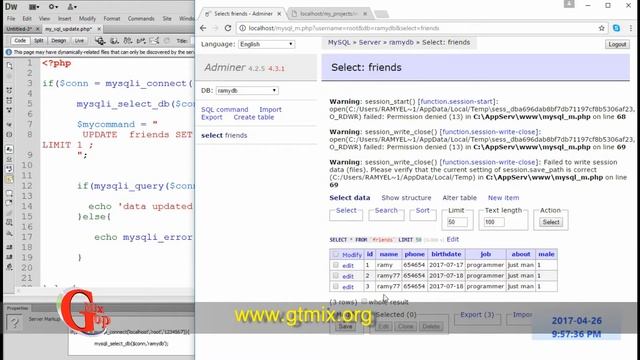The width and height of the screenshot is (640, 360).
Task: Open the DB dropdown showing ramydb
Action: (247, 91)
